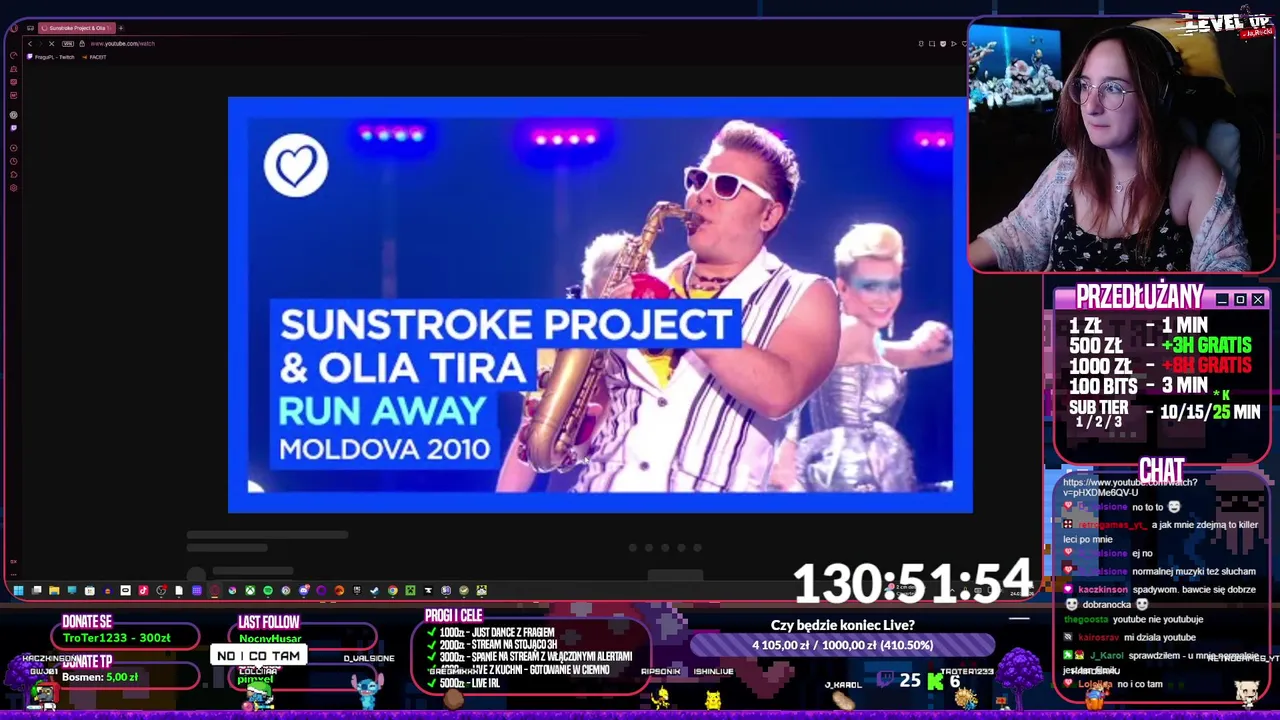1280x720 pixels.
Task: Open File Explorer from the taskbar
Action: [54, 590]
